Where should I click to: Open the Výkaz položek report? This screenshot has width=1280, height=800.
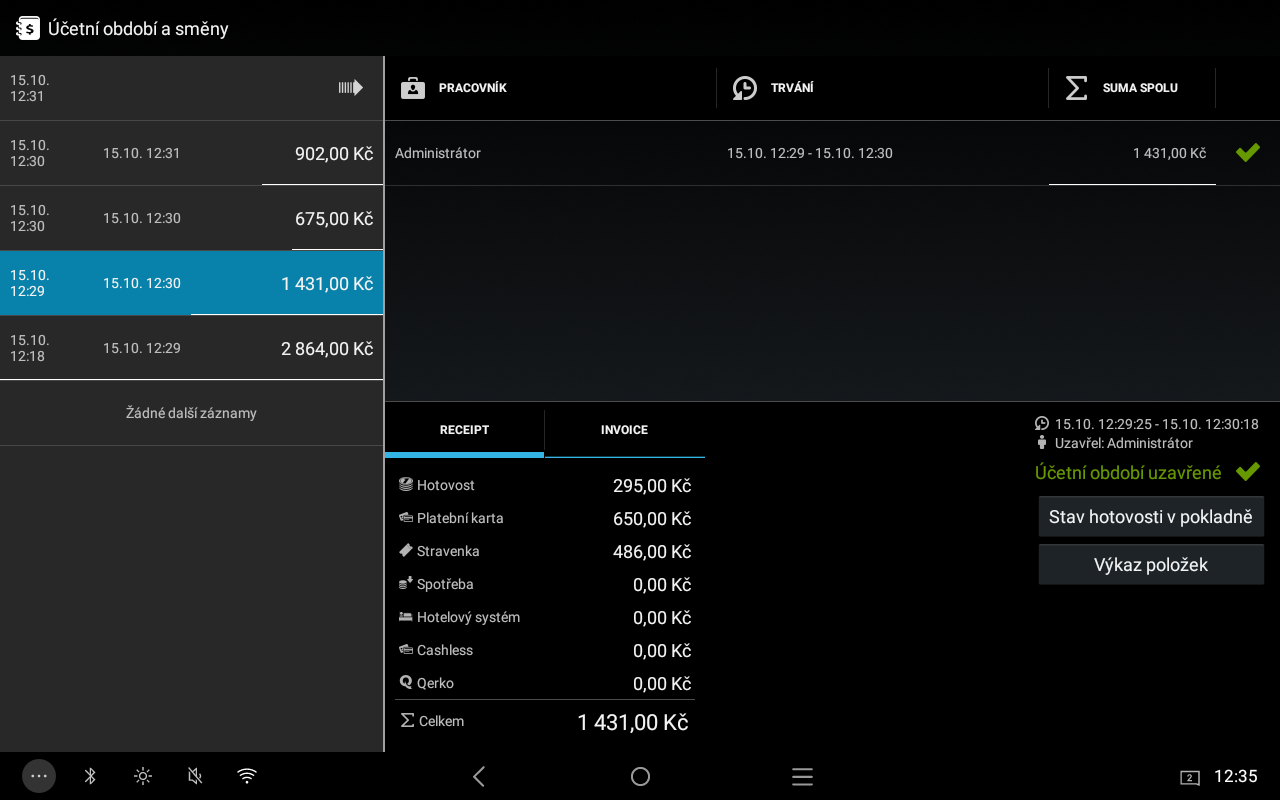[1150, 565]
